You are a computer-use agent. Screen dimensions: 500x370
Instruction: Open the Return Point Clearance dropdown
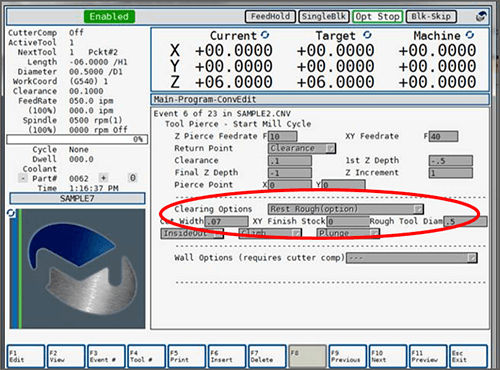(302, 148)
